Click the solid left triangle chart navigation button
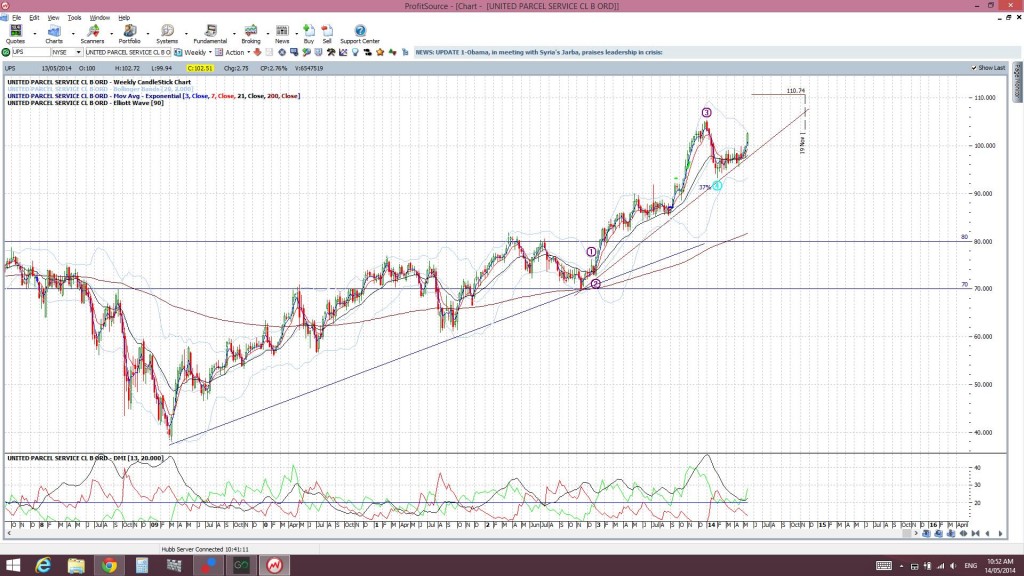This screenshot has height=576, width=1024. [x=987, y=534]
